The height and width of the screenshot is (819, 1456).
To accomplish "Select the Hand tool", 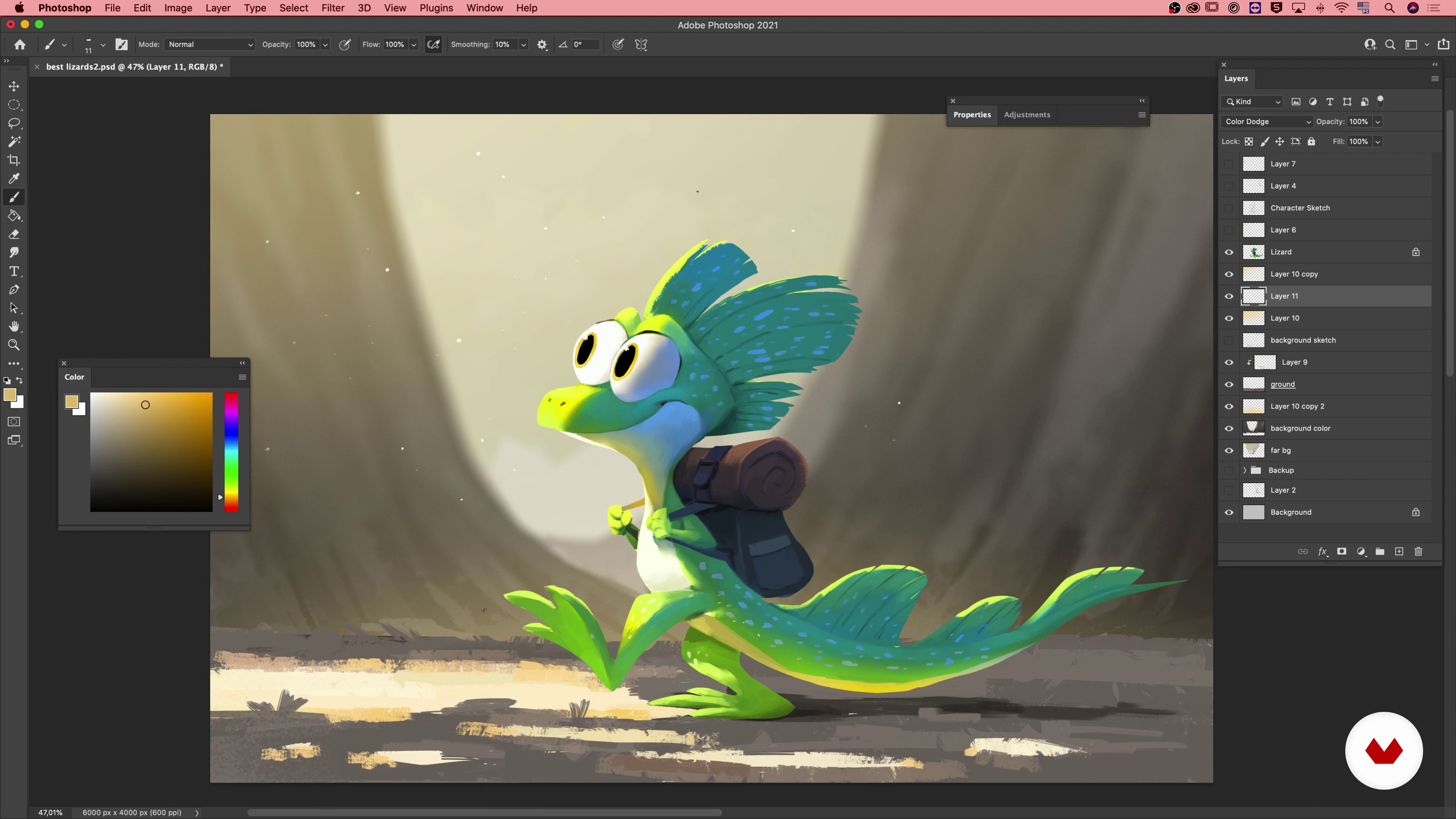I will [x=14, y=327].
